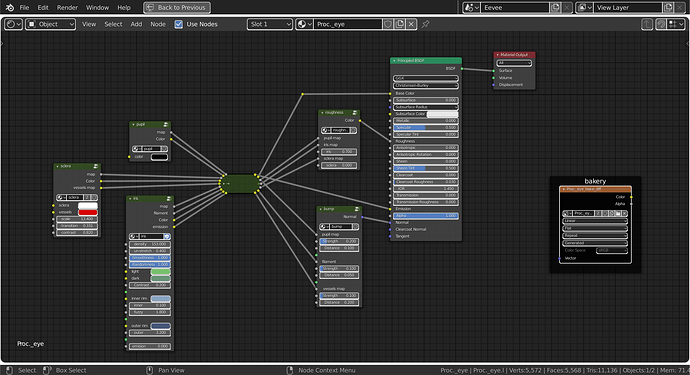The image size is (690, 375).
Task: Open the Help menu
Action: pyautogui.click(x=124, y=7)
